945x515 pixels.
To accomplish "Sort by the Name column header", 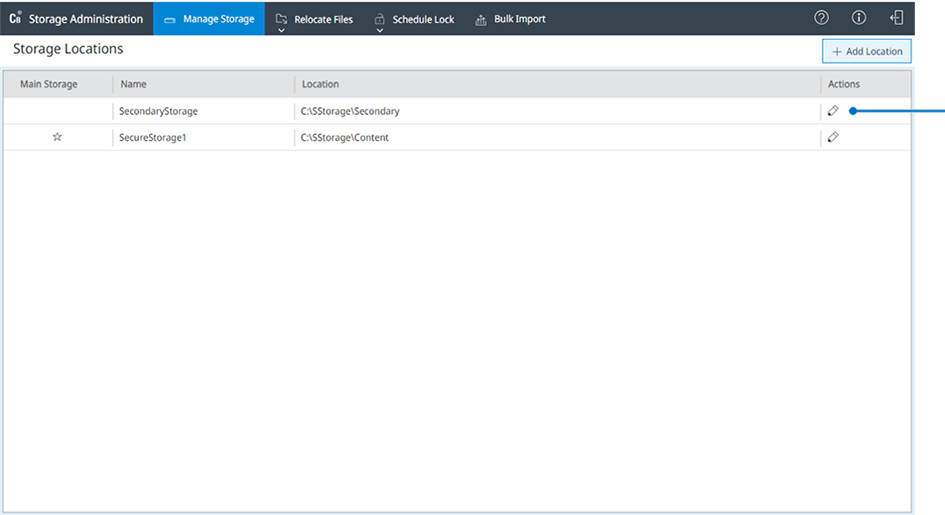I will tap(133, 84).
